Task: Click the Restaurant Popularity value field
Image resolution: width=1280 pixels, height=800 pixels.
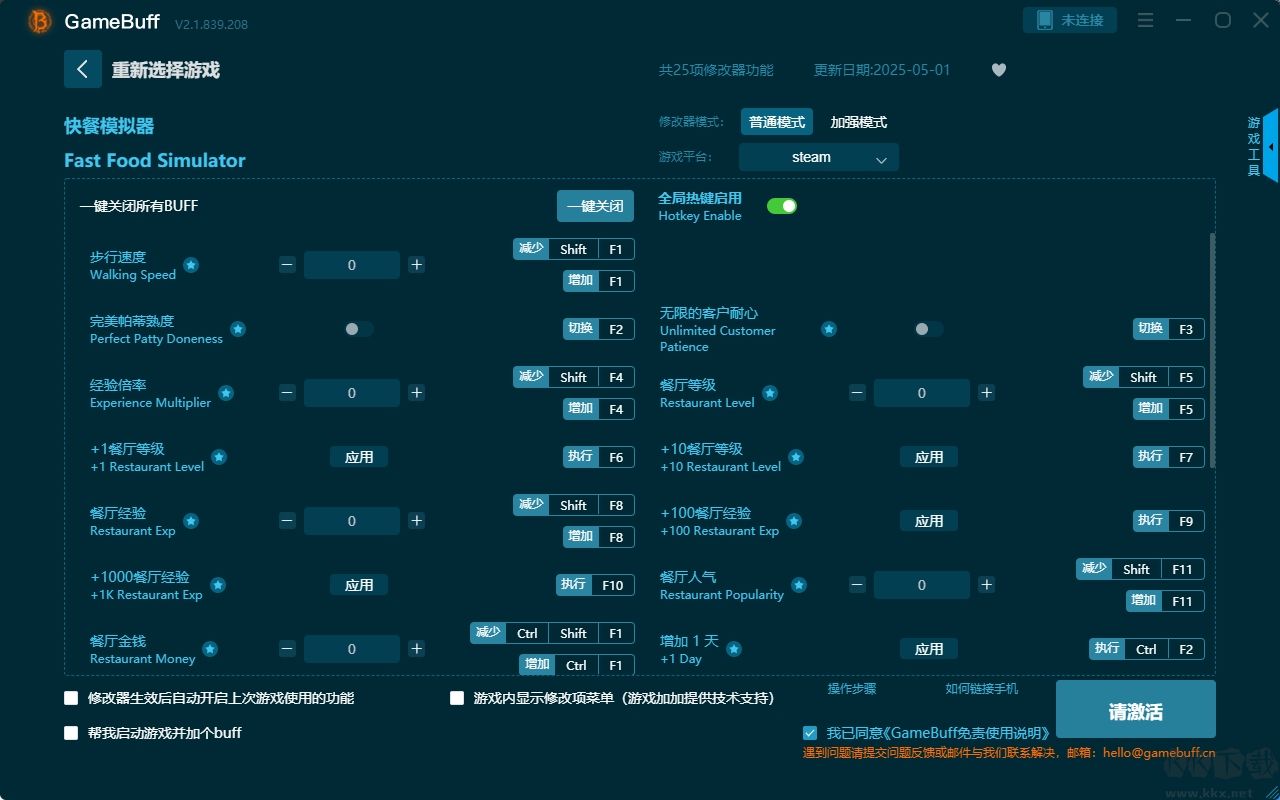Action: pyautogui.click(x=922, y=585)
